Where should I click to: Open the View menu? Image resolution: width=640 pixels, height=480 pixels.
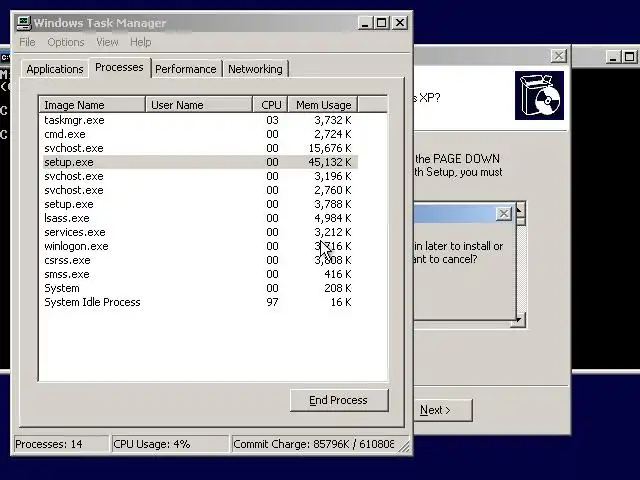(x=107, y=42)
